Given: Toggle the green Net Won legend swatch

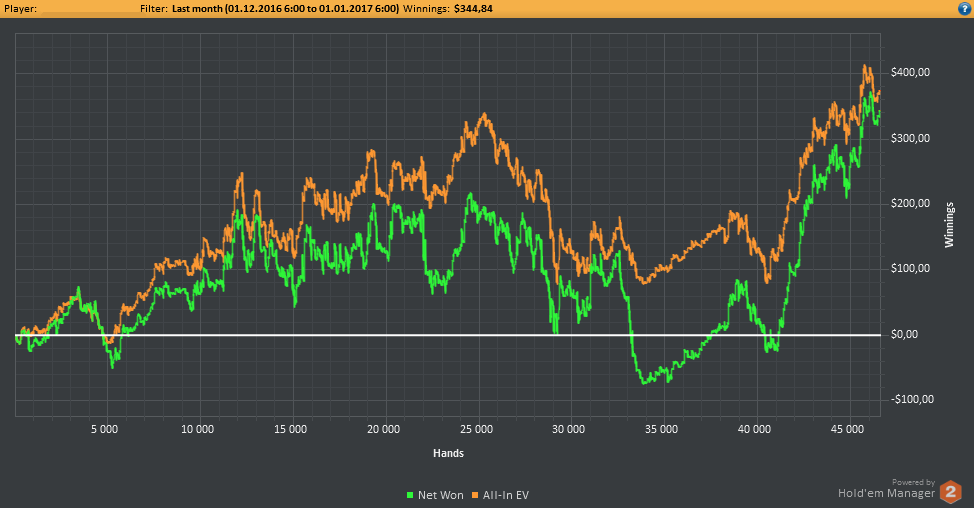Looking at the screenshot, I should (x=410, y=495).
